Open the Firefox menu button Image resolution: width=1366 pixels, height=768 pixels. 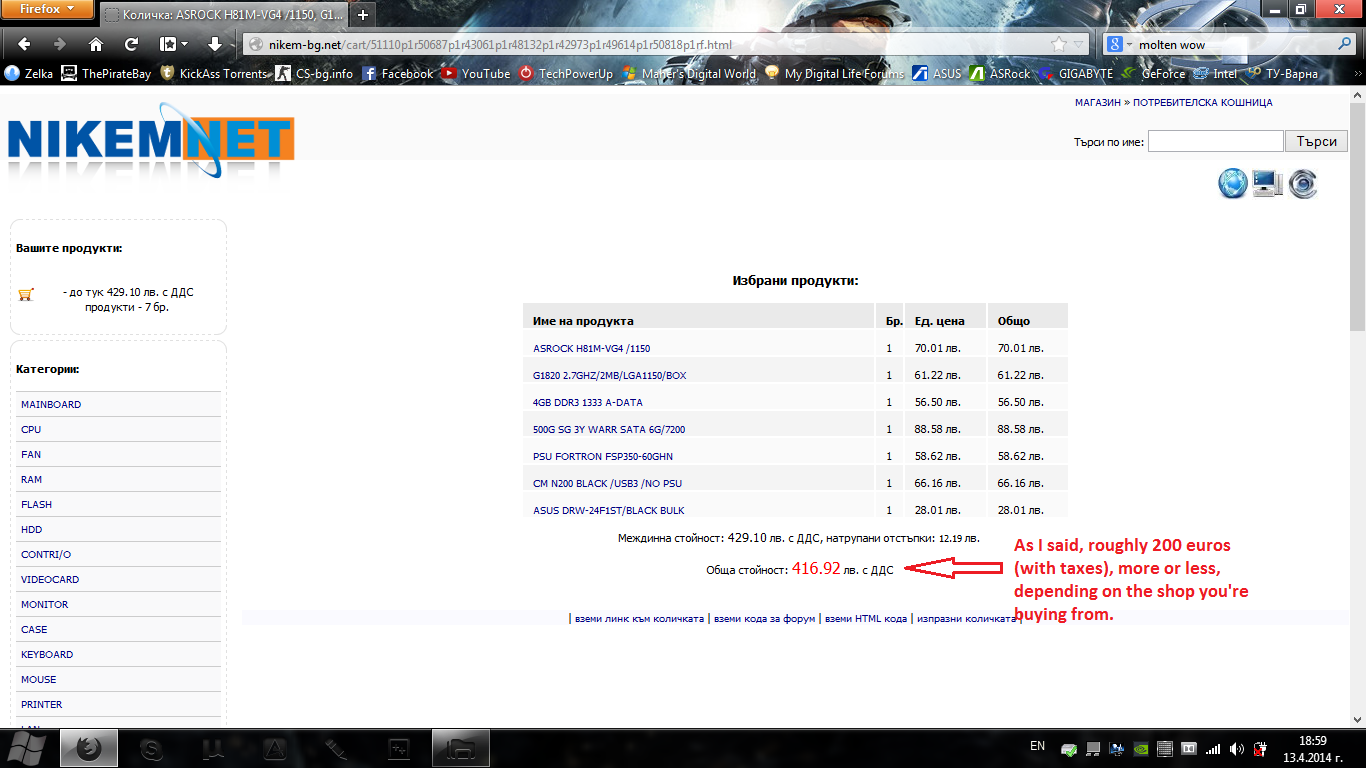click(47, 10)
